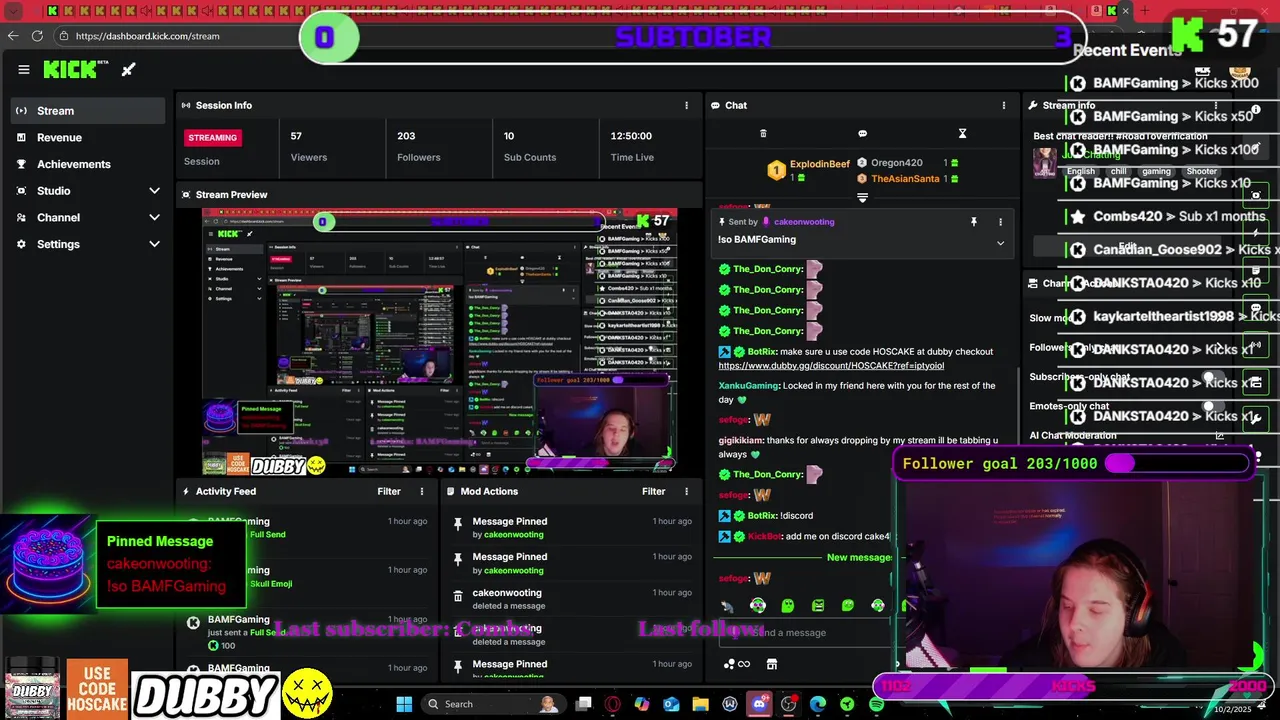This screenshot has width=1280, height=720.
Task: Toggle Emotes-only chat switch
Action: [1215, 406]
